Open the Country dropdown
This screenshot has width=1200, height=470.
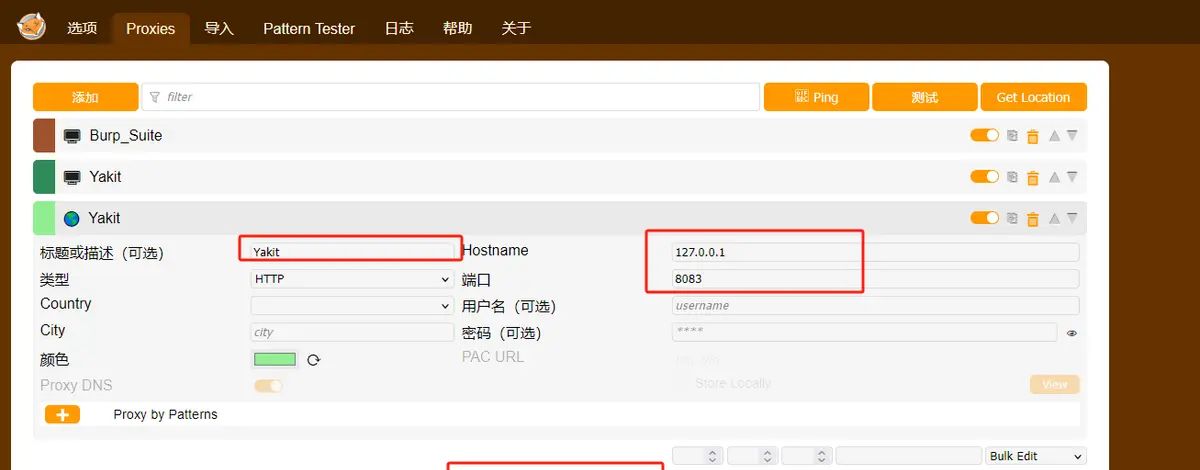coord(351,306)
